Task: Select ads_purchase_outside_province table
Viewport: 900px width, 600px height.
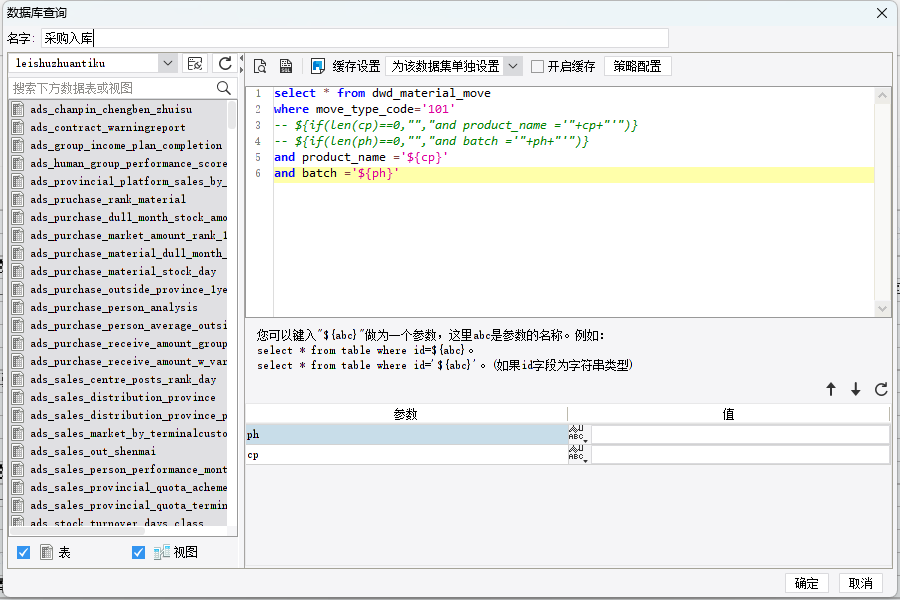Action: tap(129, 289)
